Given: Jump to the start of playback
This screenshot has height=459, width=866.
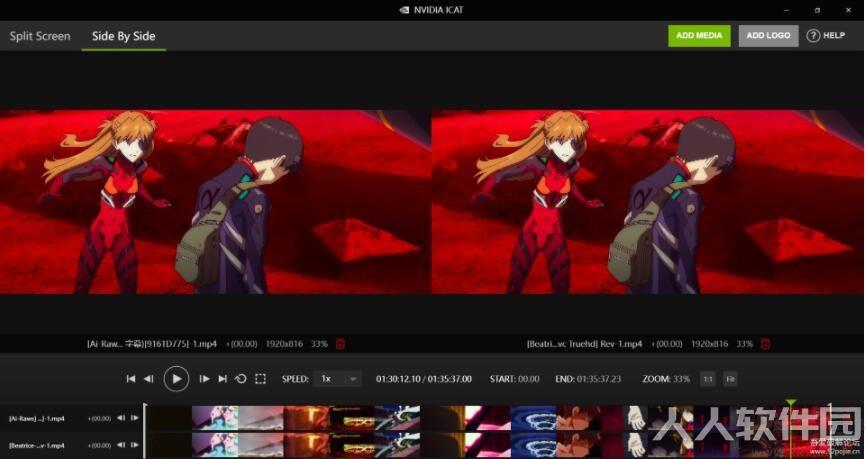Looking at the screenshot, I should click(x=131, y=379).
